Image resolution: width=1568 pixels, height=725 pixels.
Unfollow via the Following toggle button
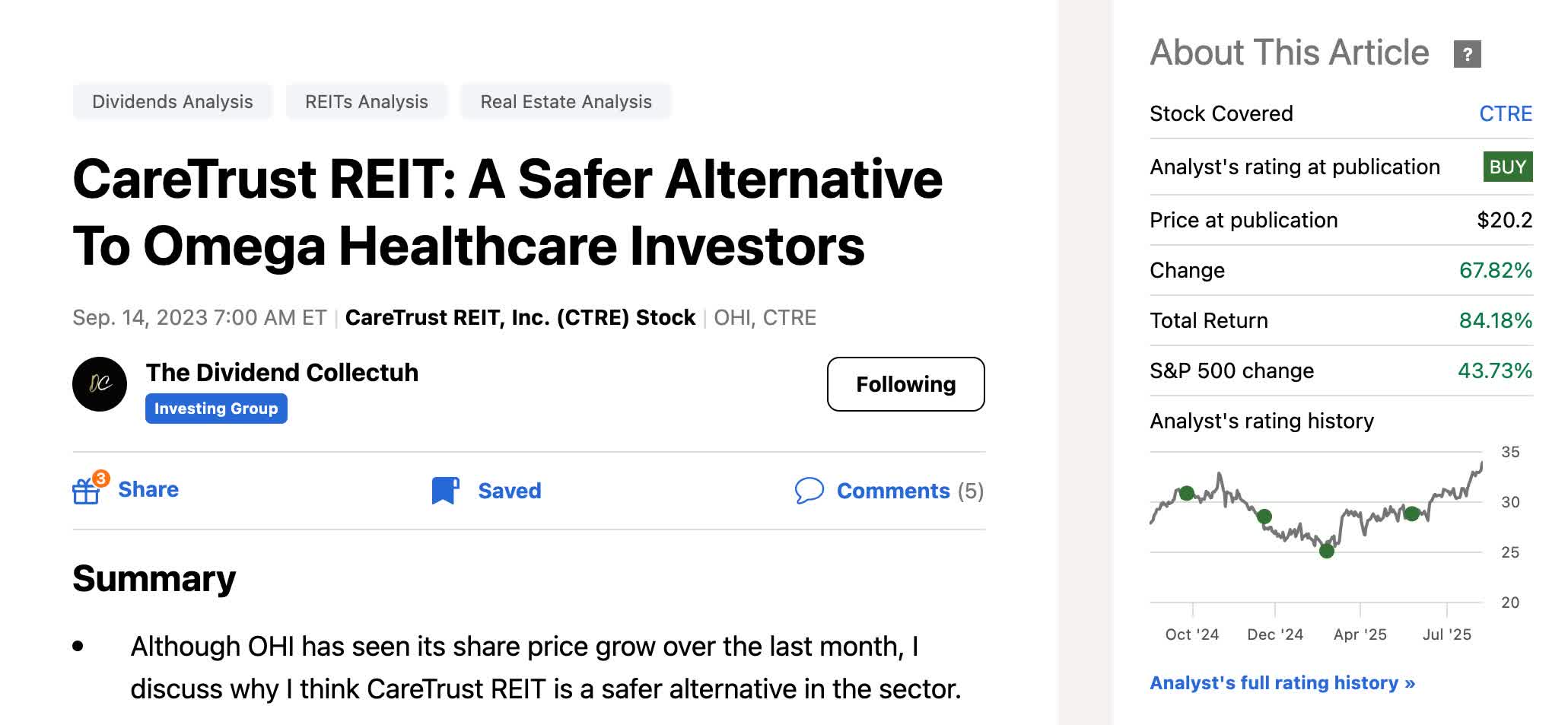(905, 384)
